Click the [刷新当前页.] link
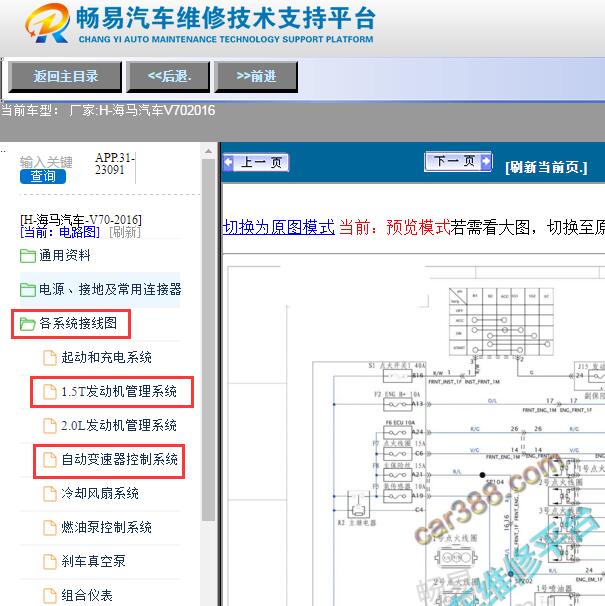Viewport: 605px width, 606px height. [546, 167]
